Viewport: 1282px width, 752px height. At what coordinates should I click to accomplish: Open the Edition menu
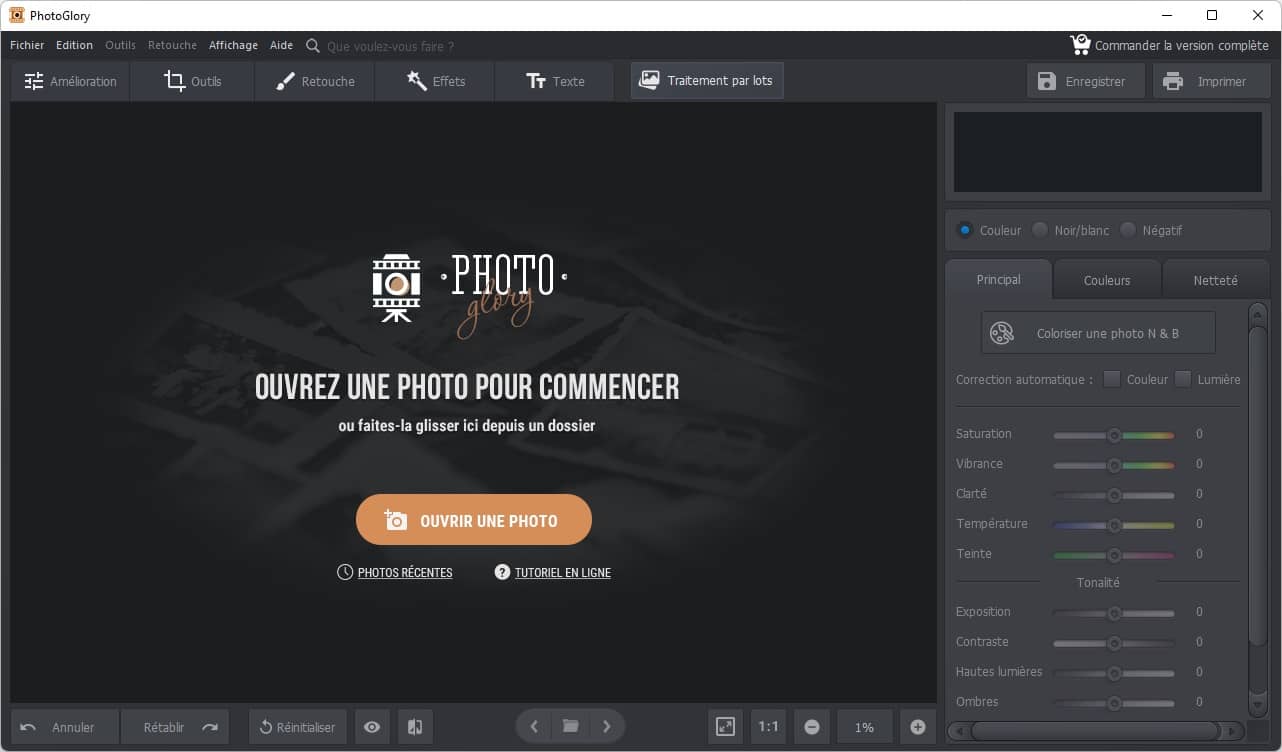tap(74, 45)
